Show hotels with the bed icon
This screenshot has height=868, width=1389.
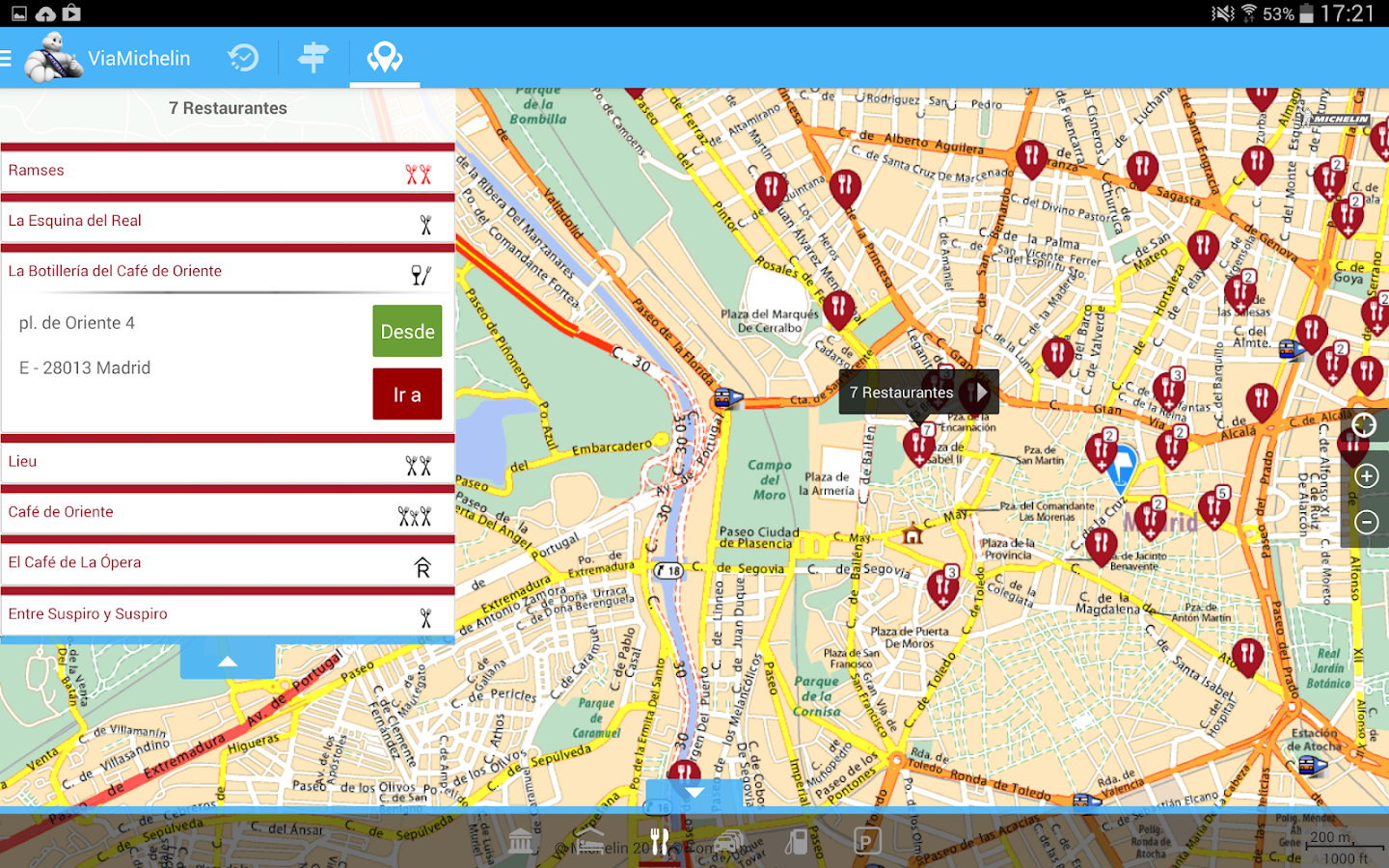(589, 841)
